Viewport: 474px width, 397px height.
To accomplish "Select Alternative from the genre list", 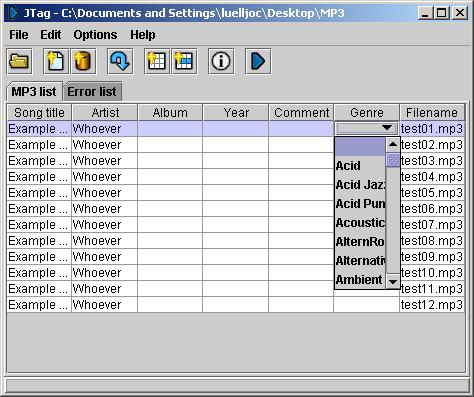I will click(360, 261).
